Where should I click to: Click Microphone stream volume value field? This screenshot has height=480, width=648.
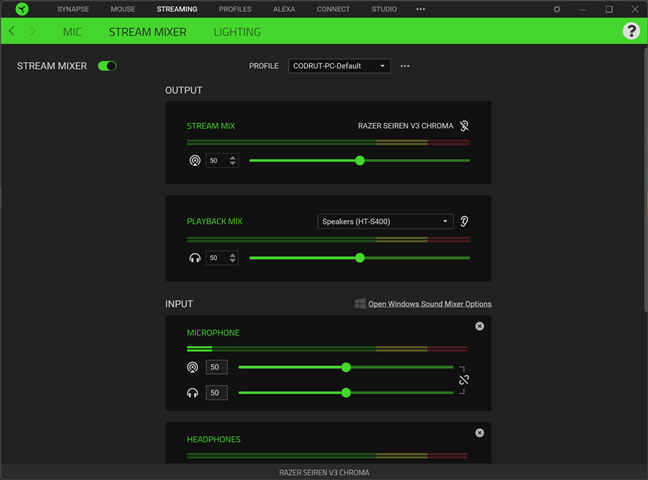click(217, 367)
